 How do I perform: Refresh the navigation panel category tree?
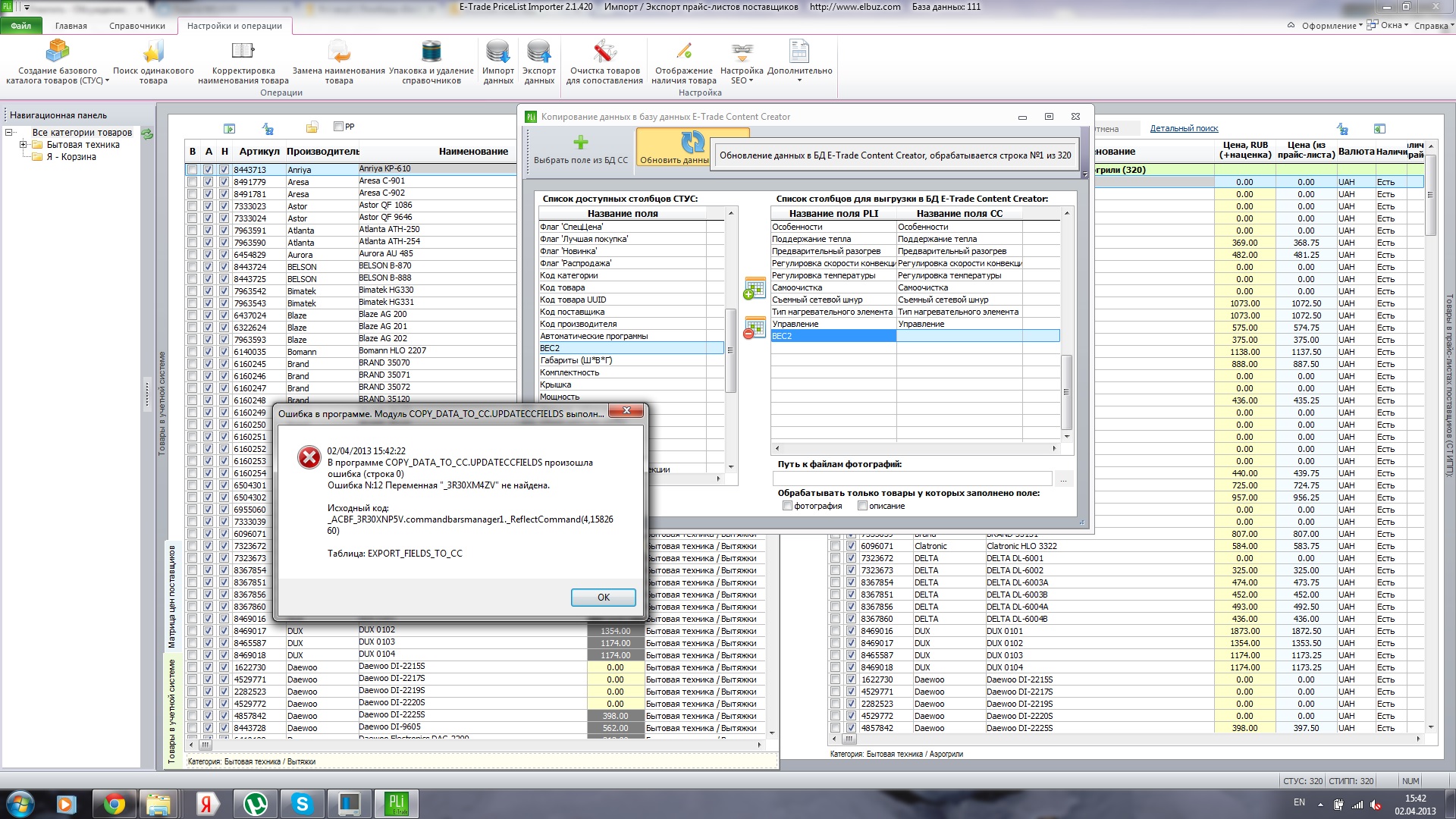[147, 133]
